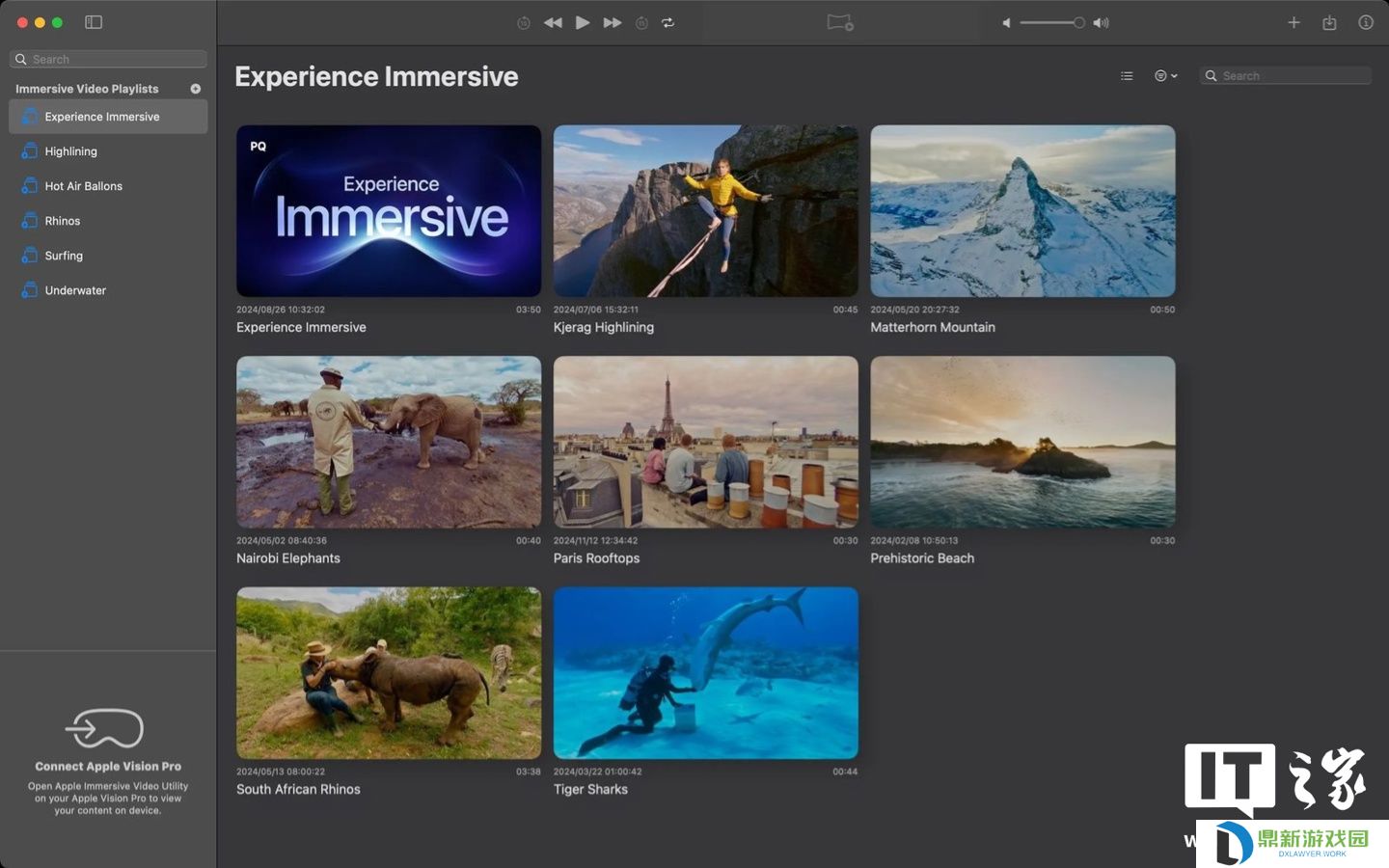This screenshot has height=868, width=1389.
Task: Click the Matterhorn Mountain title text
Action: coord(933,327)
